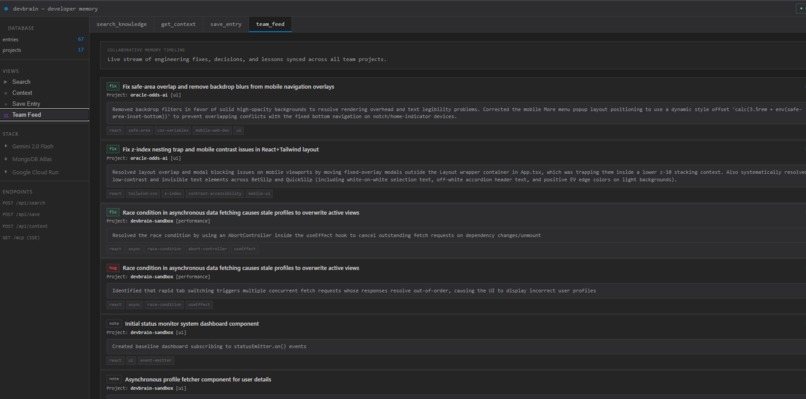Open entry titled Fix safe-area overlap and remove backdrop blurs
The height and width of the screenshot is (399, 806).
pyautogui.click(x=228, y=87)
